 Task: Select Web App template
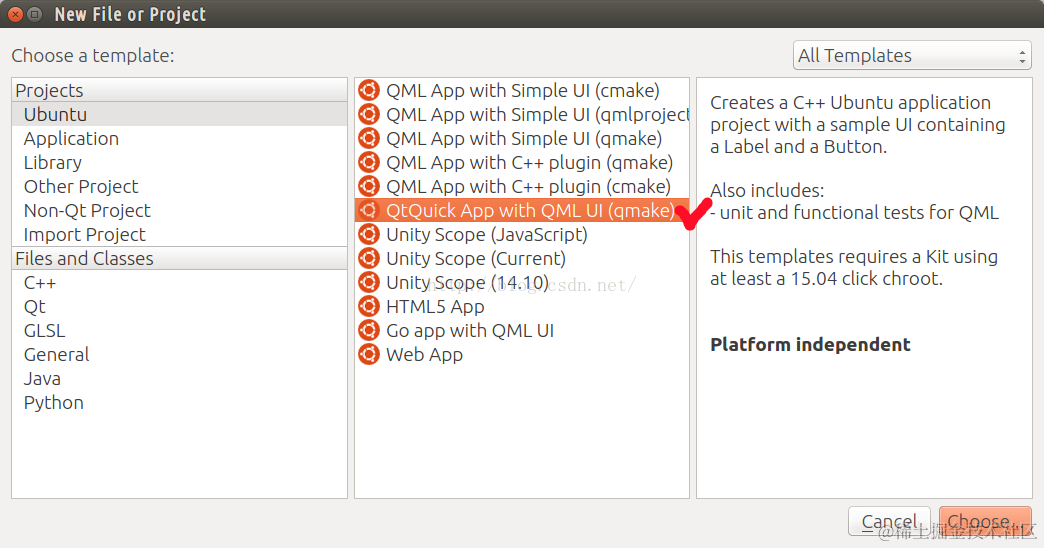pyautogui.click(x=522, y=354)
